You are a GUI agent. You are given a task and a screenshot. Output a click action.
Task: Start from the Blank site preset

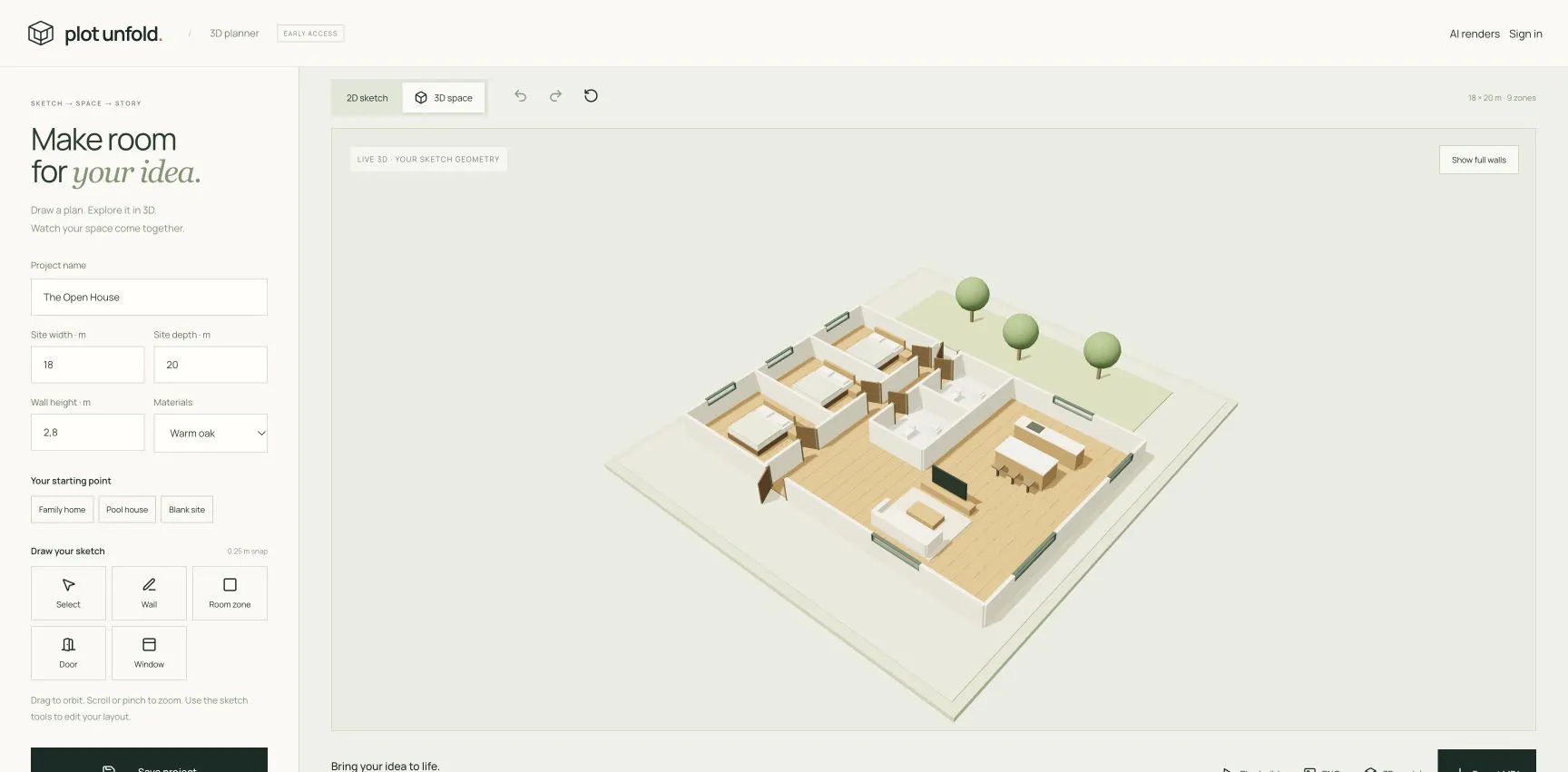(x=187, y=510)
